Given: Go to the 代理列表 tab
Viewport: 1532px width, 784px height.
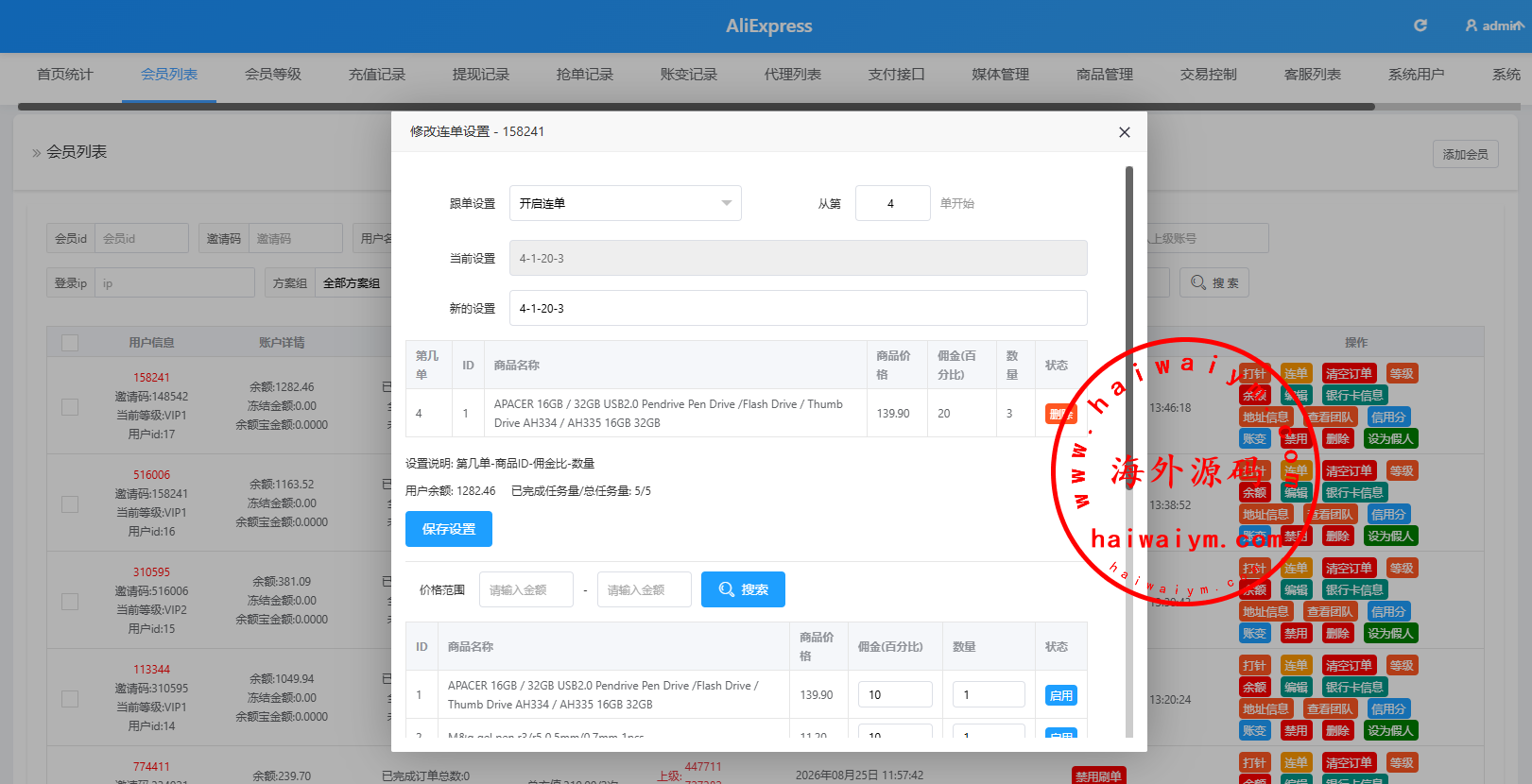Looking at the screenshot, I should [793, 75].
